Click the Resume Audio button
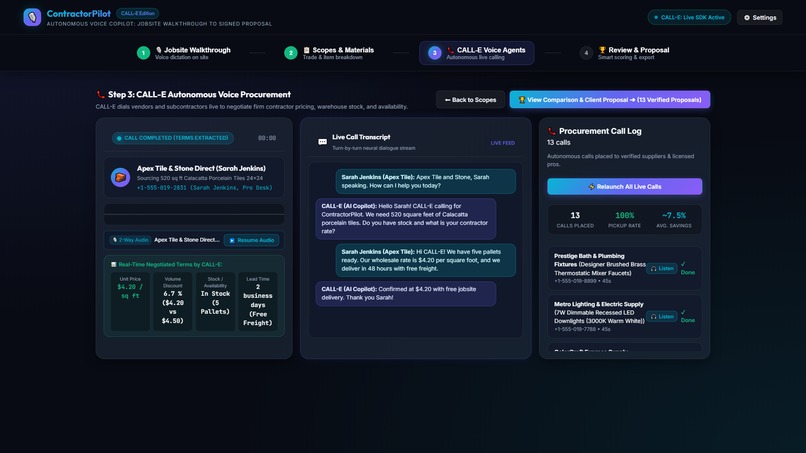The width and height of the screenshot is (806, 453). 251,240
